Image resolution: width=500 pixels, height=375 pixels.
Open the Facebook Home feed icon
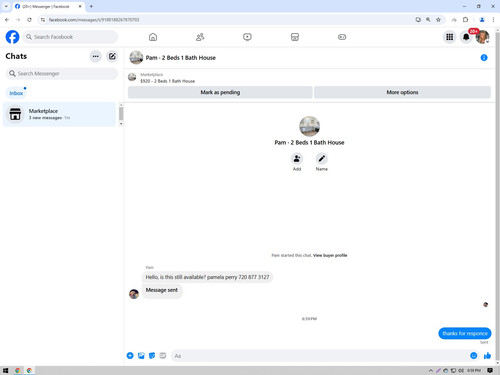153,37
